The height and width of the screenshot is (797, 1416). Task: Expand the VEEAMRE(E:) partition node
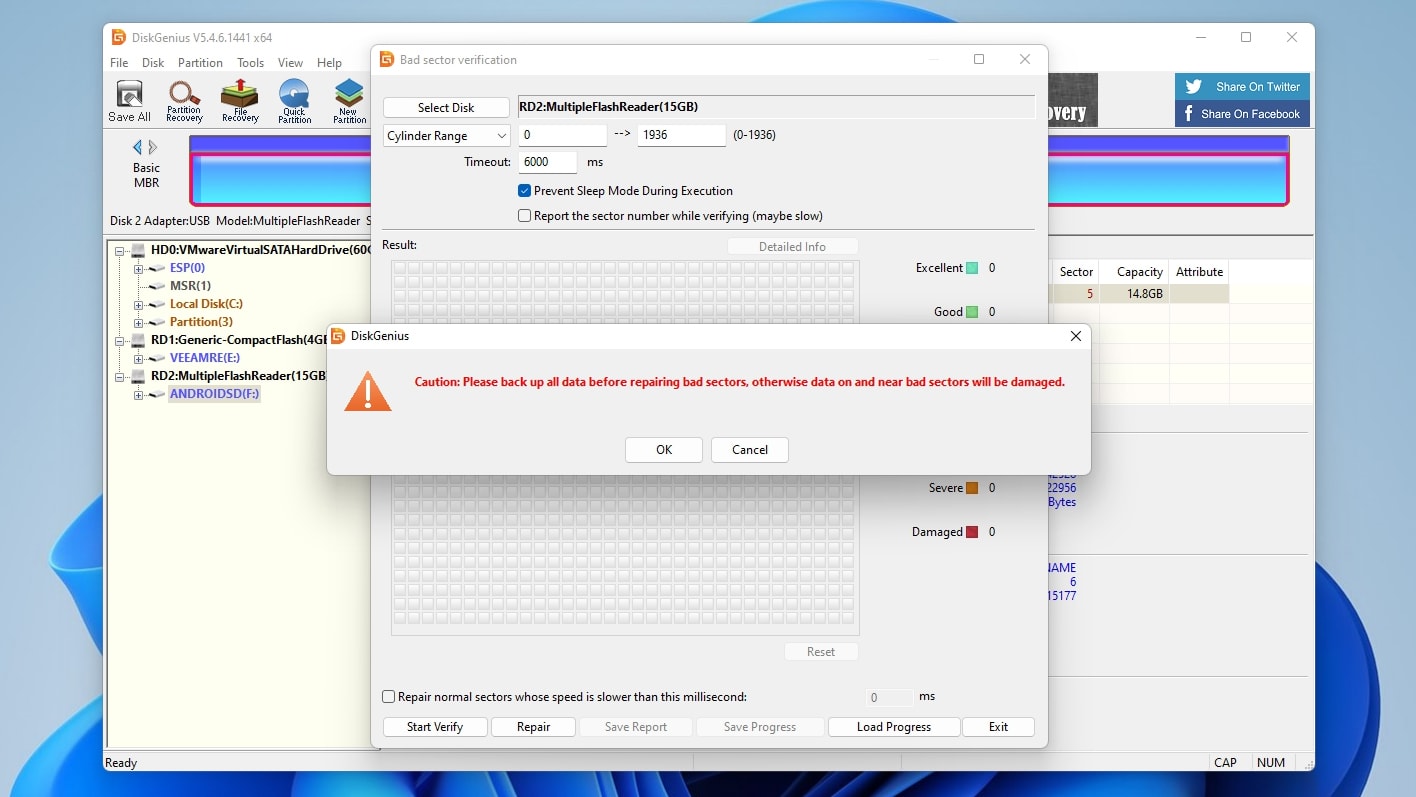(139, 357)
